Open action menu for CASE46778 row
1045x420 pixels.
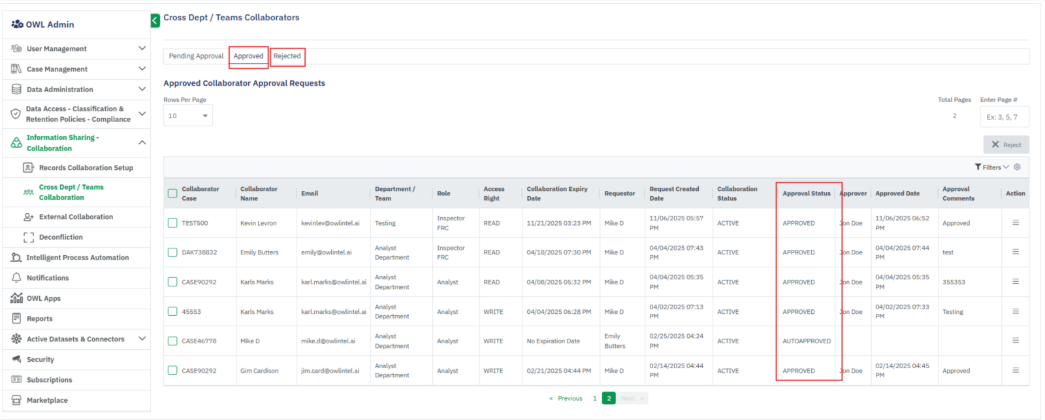click(x=1016, y=341)
